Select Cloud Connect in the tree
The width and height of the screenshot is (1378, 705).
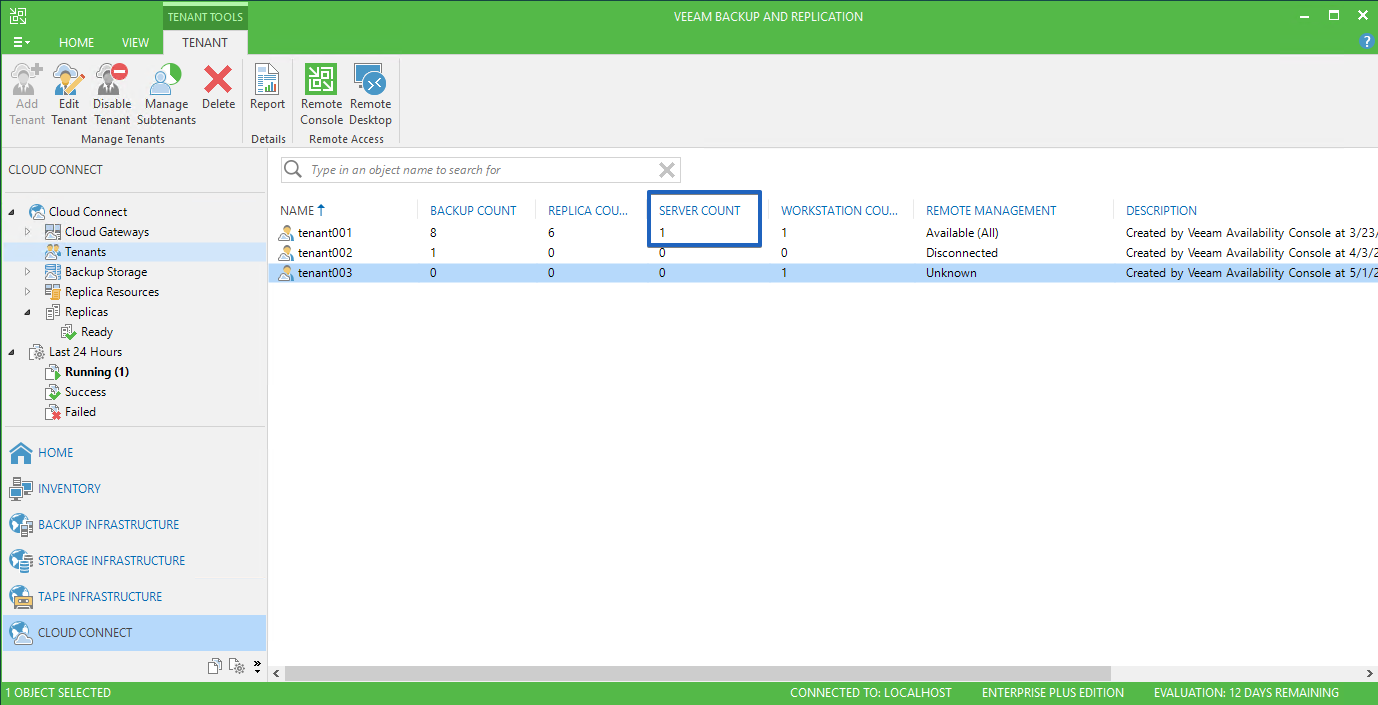(88, 212)
